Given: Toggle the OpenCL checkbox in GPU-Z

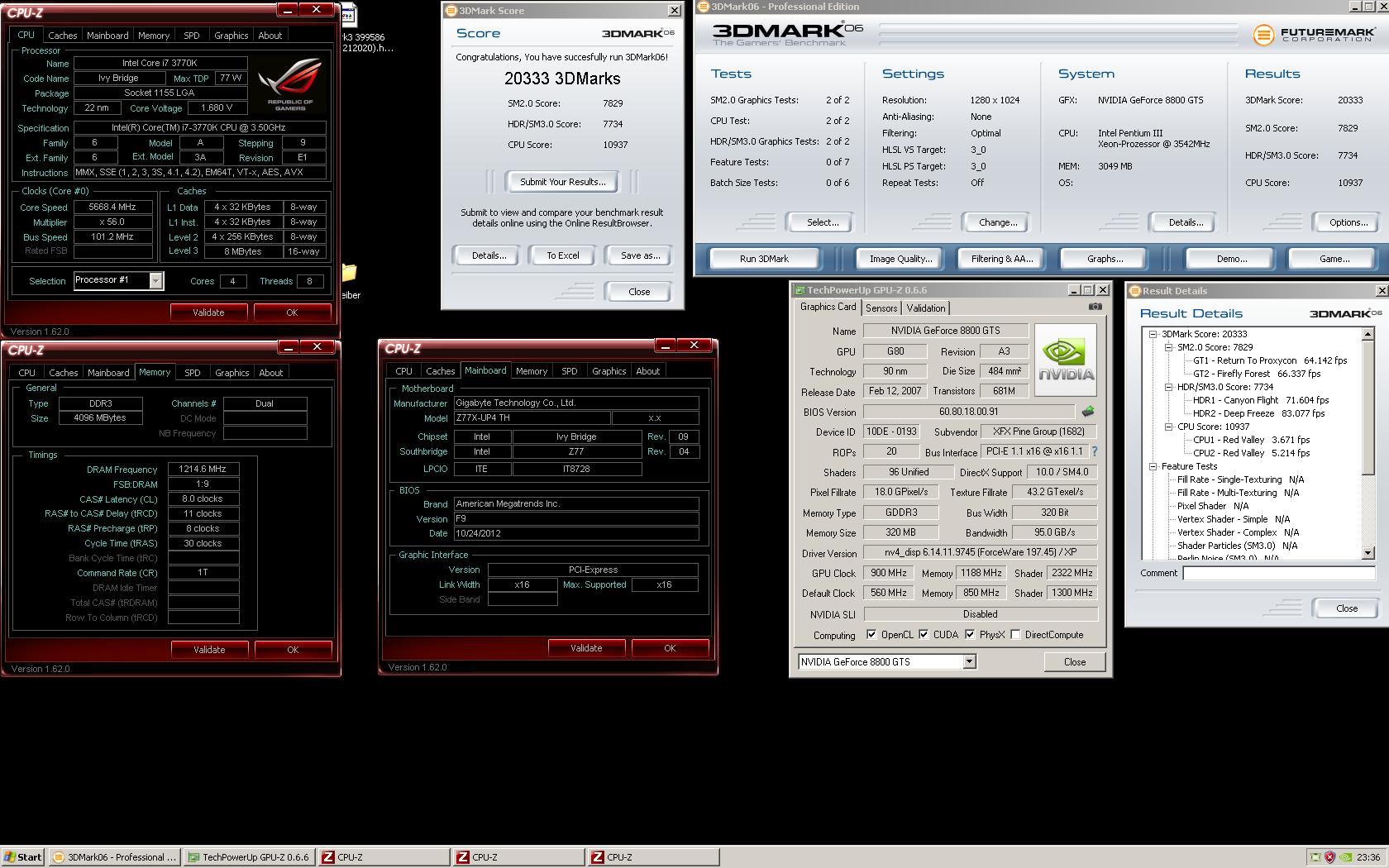Looking at the screenshot, I should point(871,635).
